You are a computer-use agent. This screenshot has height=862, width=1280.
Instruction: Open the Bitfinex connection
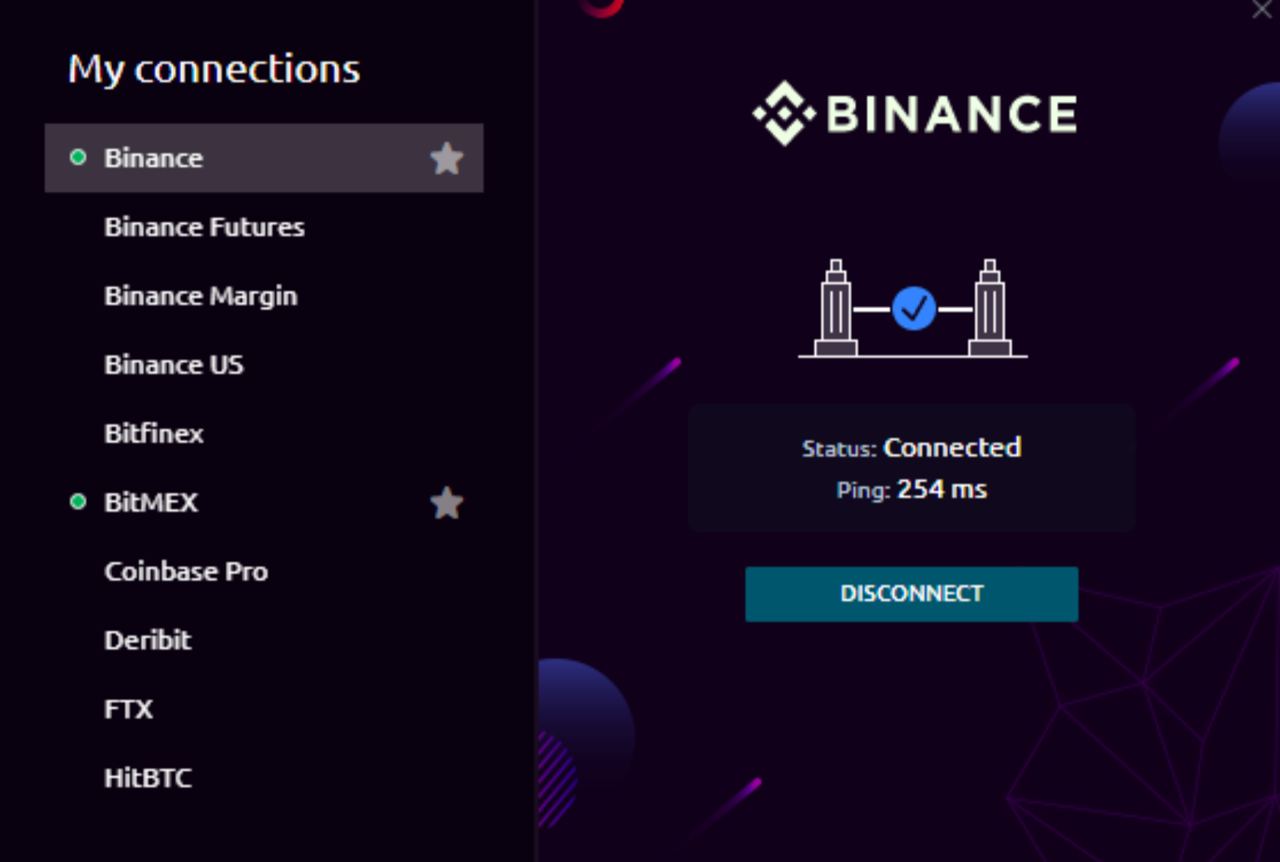coord(154,434)
